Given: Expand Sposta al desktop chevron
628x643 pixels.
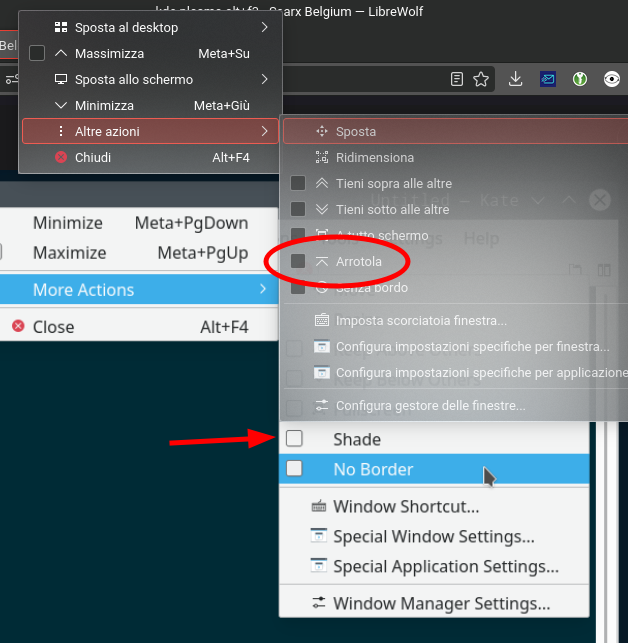Looking at the screenshot, I should (x=265, y=27).
